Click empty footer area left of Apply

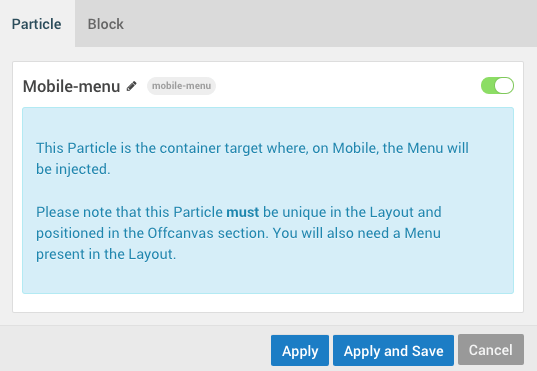pos(135,349)
